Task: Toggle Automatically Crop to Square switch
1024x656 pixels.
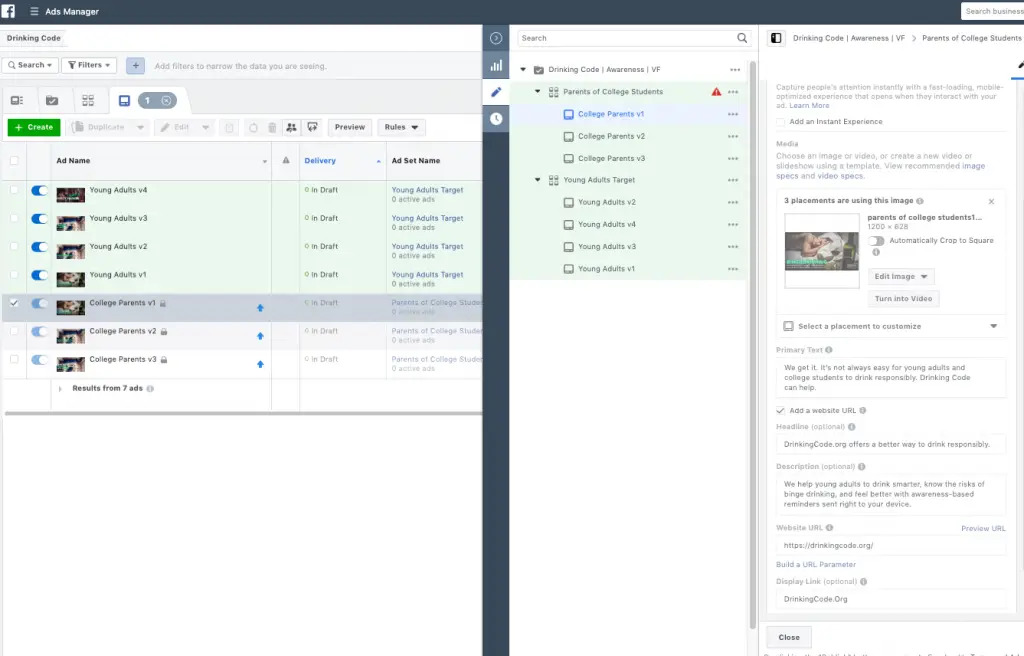Action: tap(876, 240)
